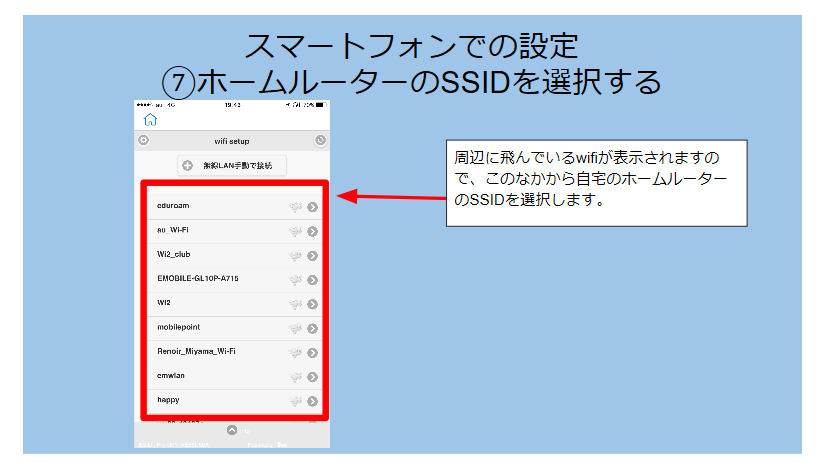The width and height of the screenshot is (825, 469).
Task: Click the round icon left of wifi setup
Action: (143, 141)
